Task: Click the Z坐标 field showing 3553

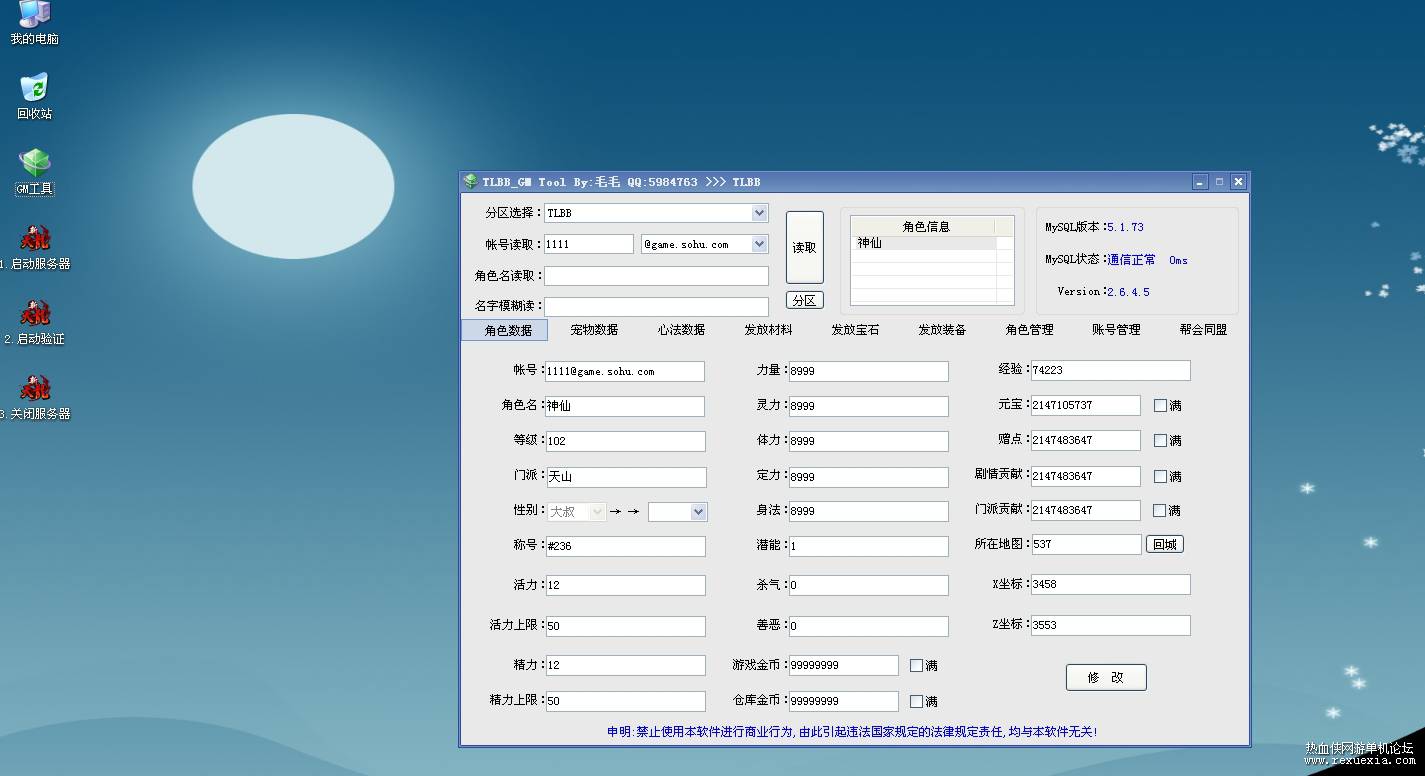Action: (x=1110, y=625)
